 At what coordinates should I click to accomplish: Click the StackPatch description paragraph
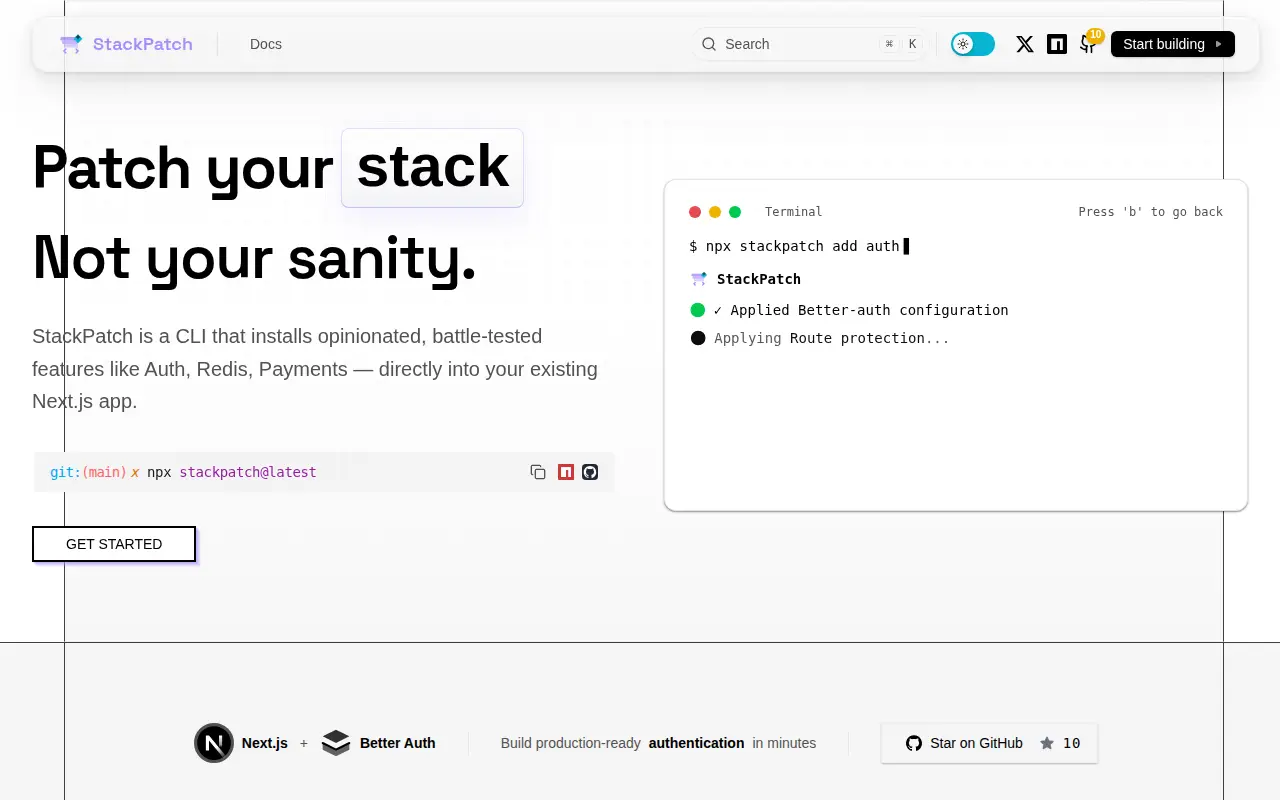(x=315, y=369)
